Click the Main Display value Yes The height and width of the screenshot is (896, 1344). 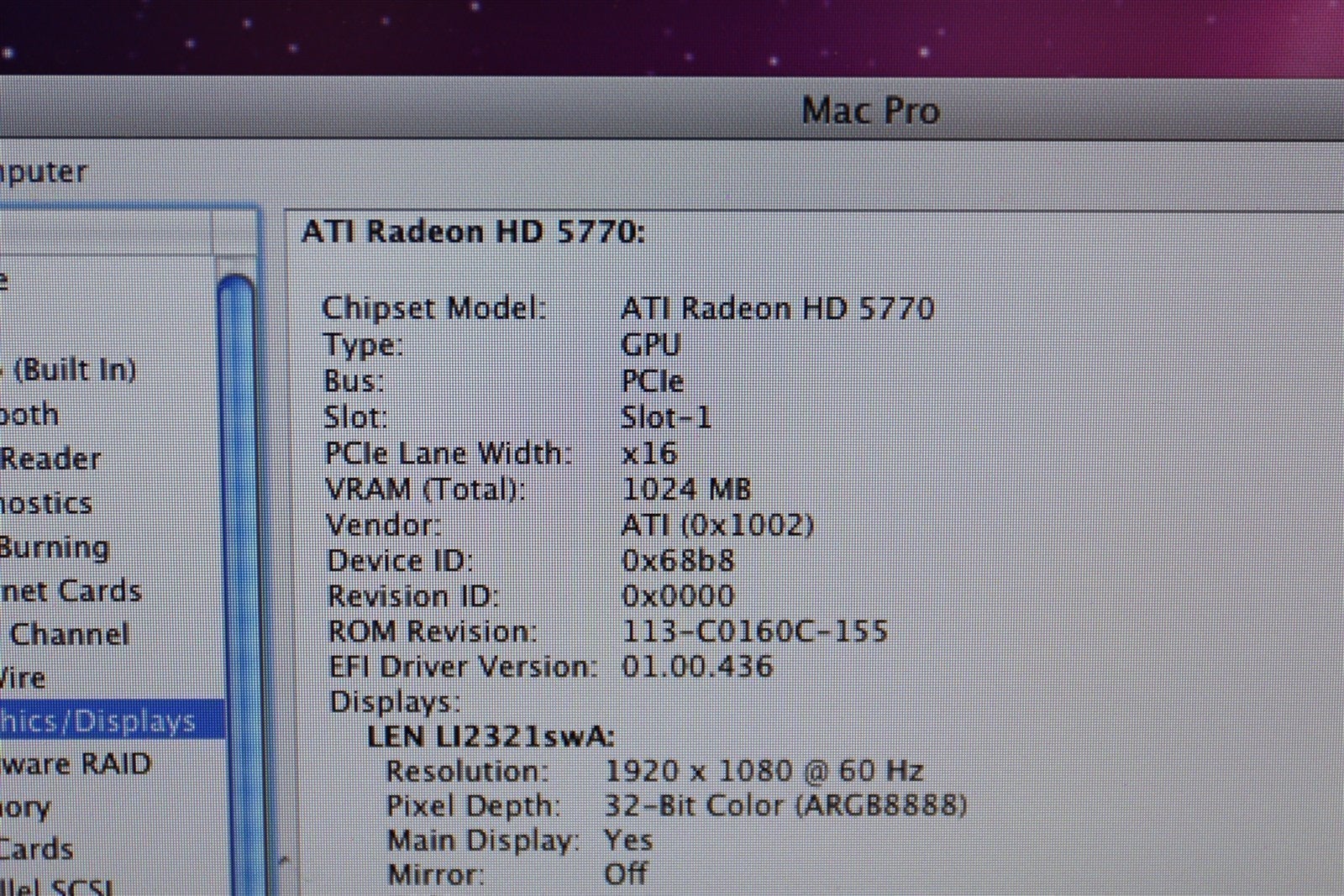click(x=628, y=840)
